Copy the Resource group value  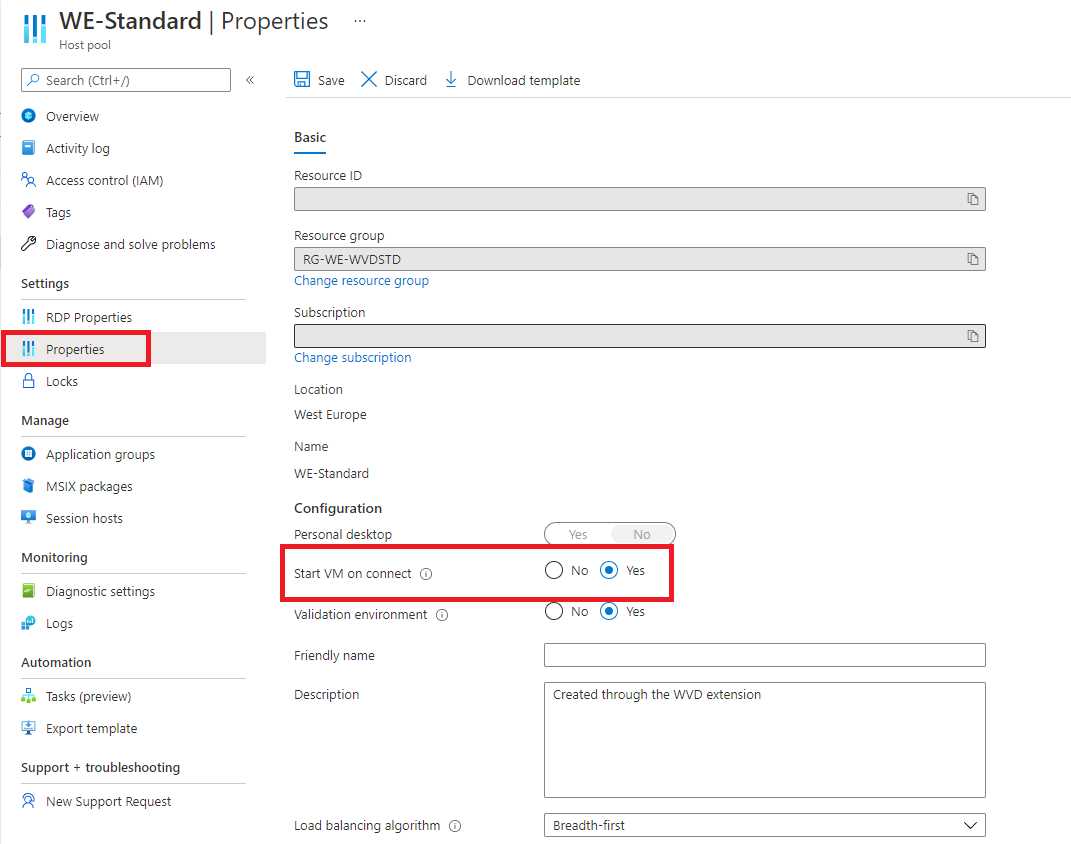[x=973, y=257]
